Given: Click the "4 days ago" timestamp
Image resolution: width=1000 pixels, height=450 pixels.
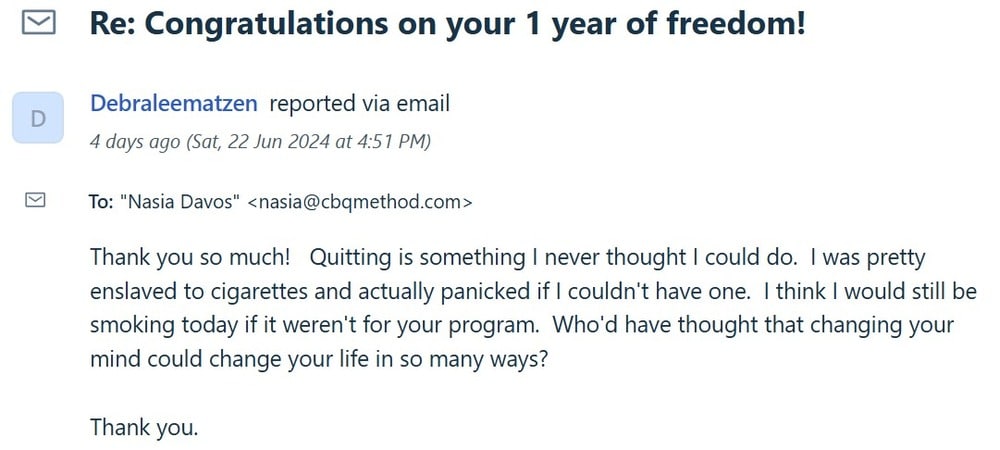Looking at the screenshot, I should (x=135, y=141).
